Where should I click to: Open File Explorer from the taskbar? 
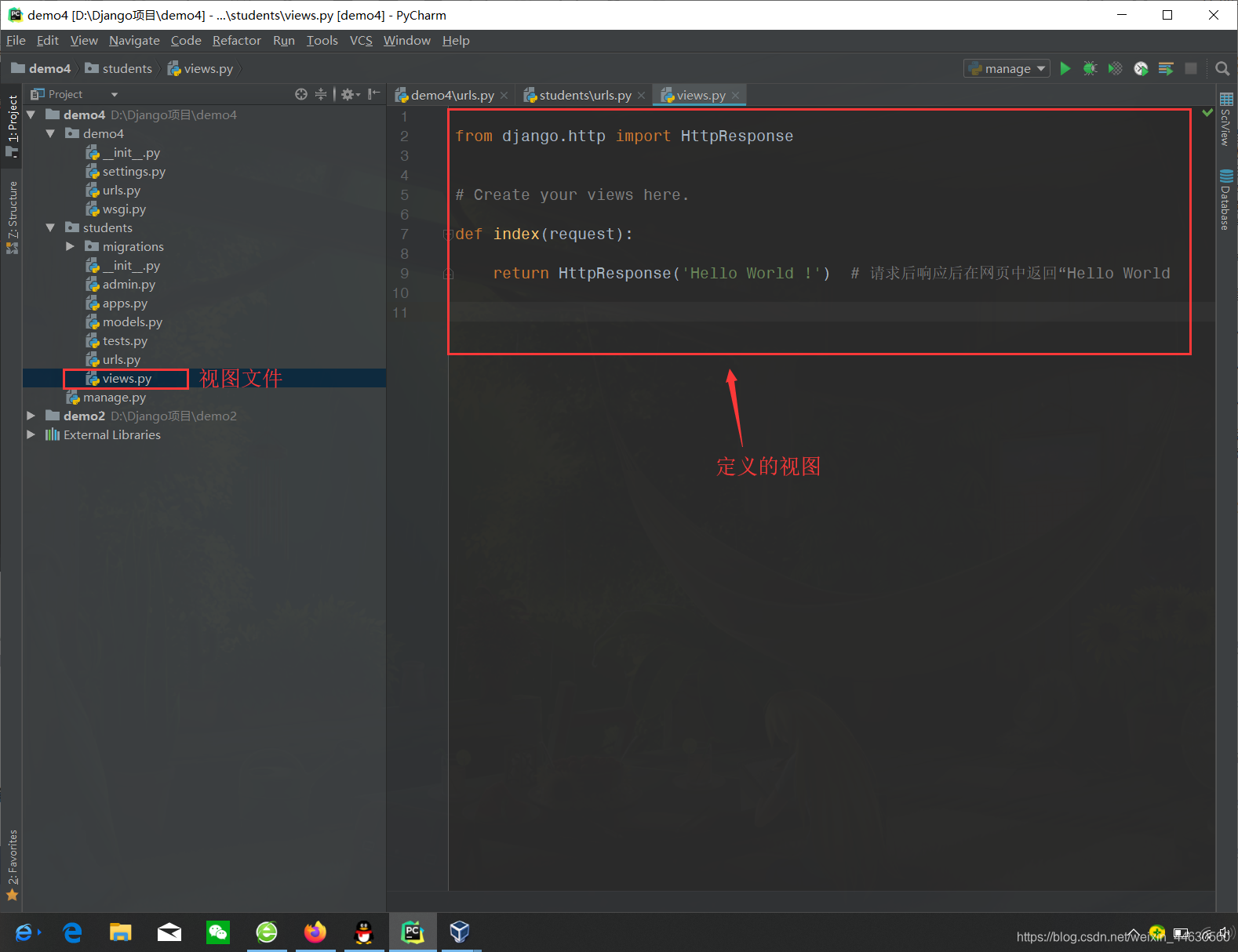(x=120, y=932)
